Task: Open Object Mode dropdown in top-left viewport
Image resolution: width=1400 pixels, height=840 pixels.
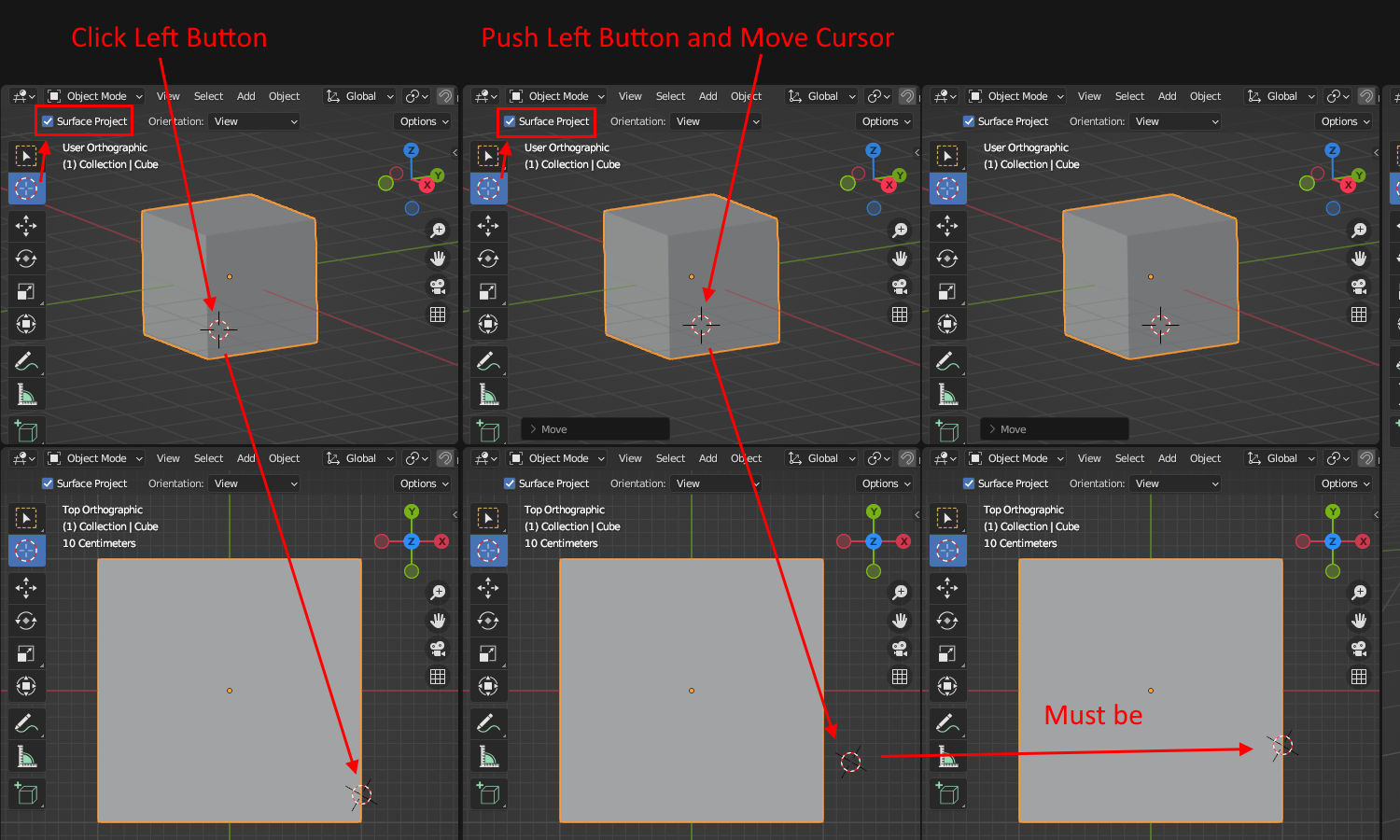Action: 95,96
